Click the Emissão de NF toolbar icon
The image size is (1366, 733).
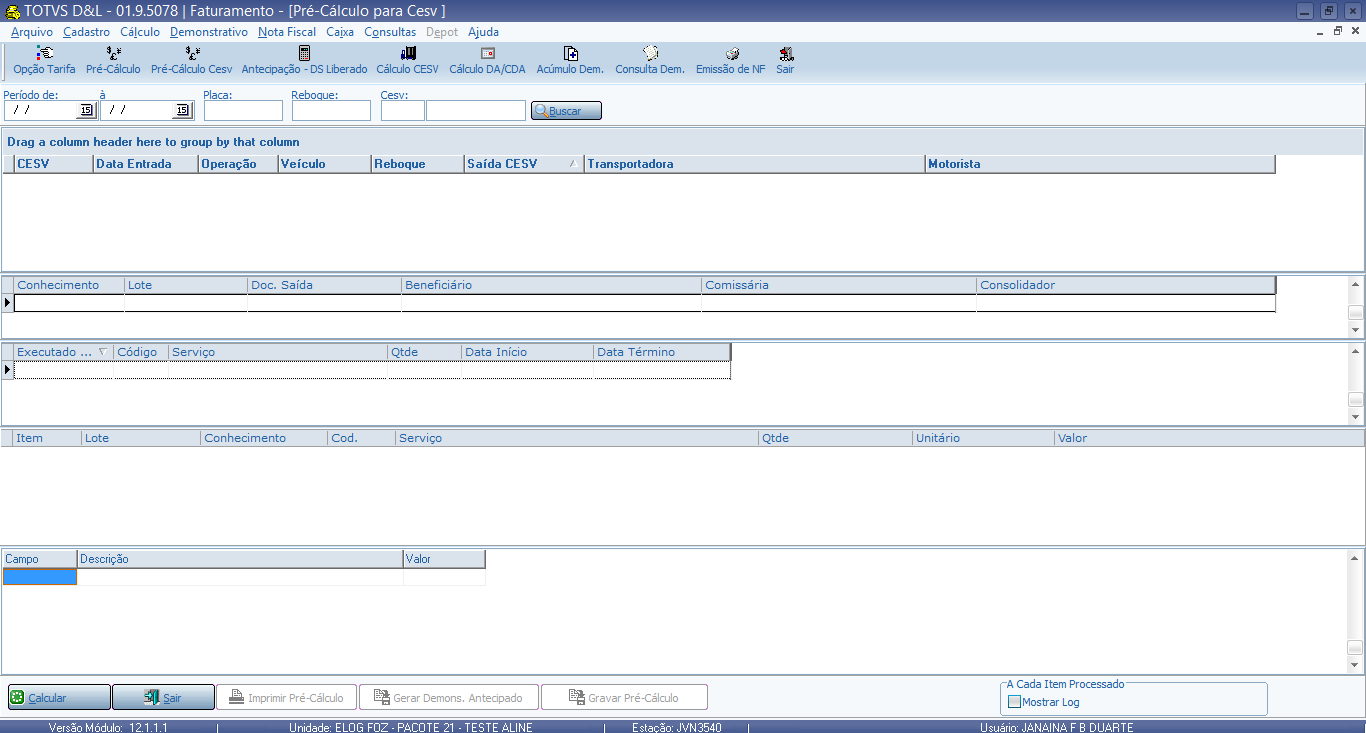tap(731, 61)
